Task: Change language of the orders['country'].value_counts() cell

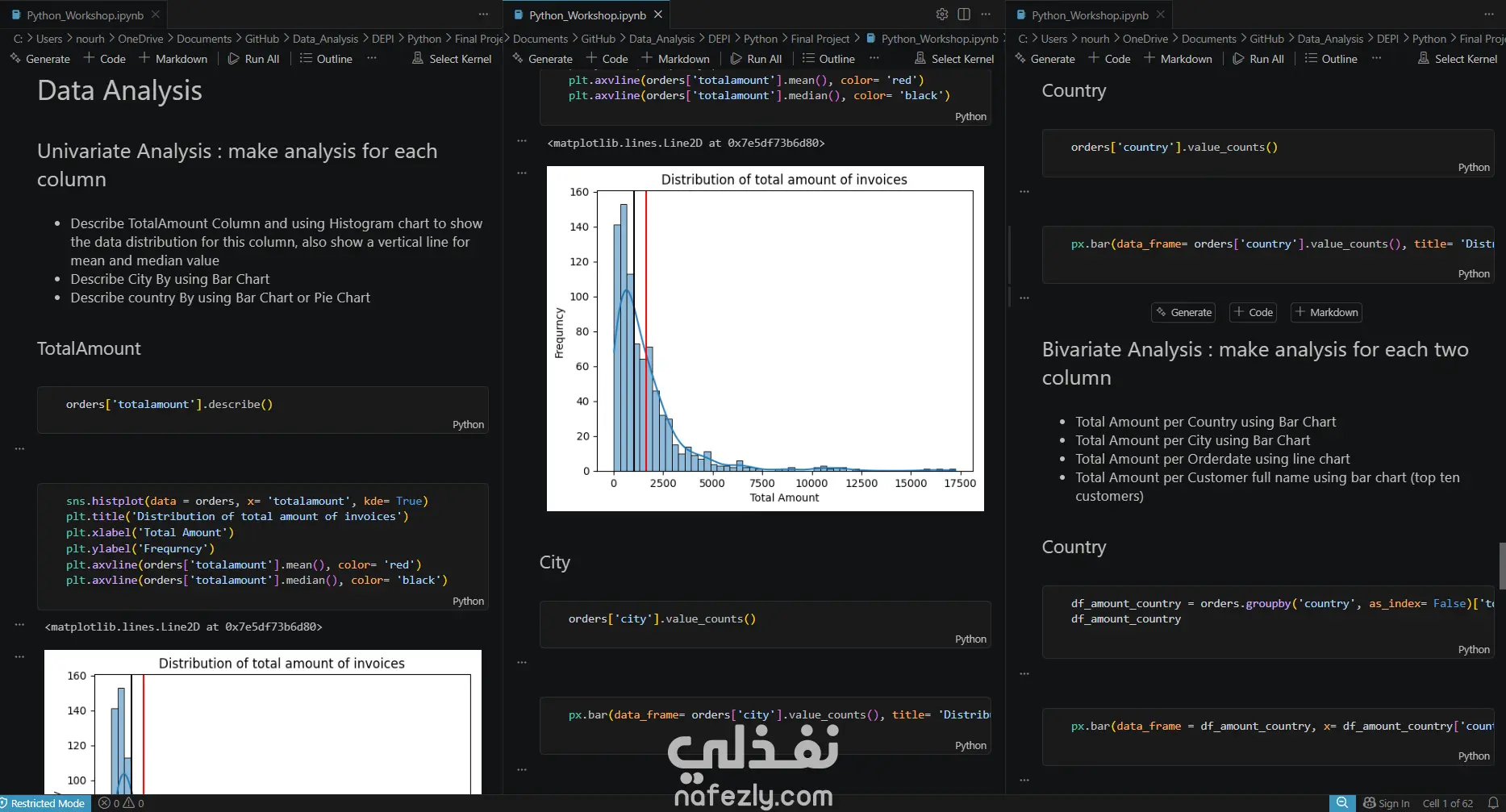Action: (x=1474, y=167)
